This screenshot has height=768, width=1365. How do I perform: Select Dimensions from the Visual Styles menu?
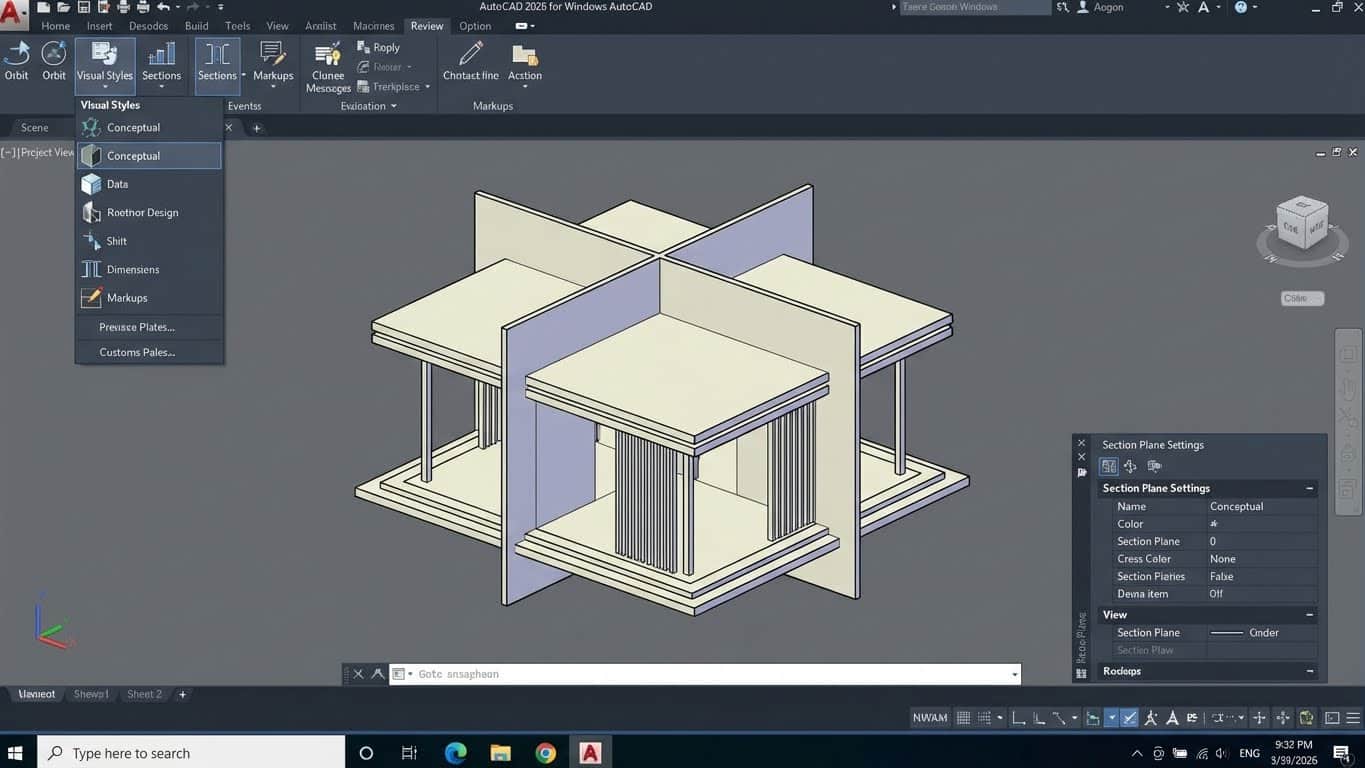pos(131,269)
